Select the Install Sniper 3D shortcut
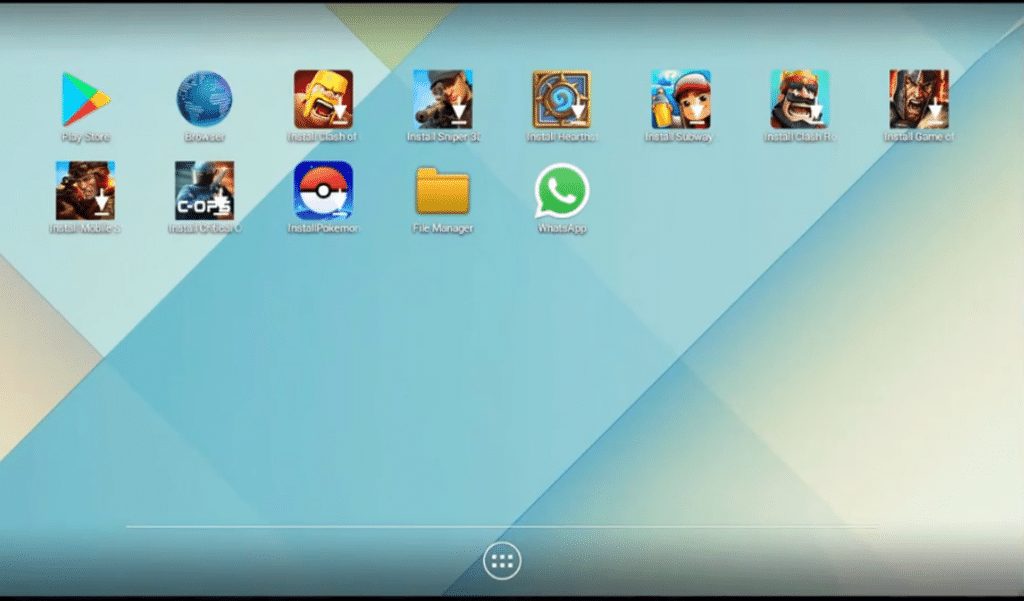This screenshot has height=601, width=1024. (443, 99)
